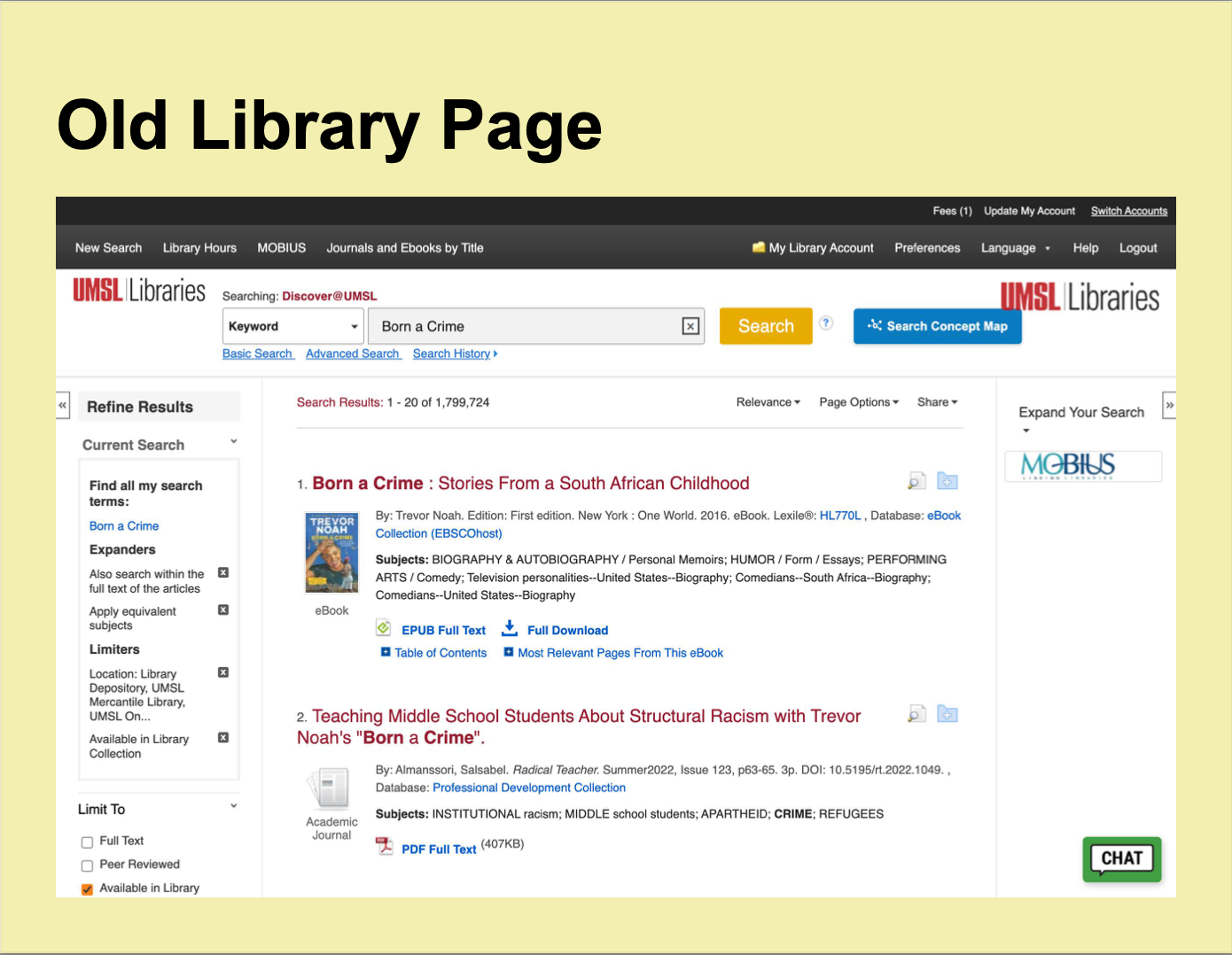Open Teaching Middle School Students result title
The image size is (1232, 955).
coord(579,726)
